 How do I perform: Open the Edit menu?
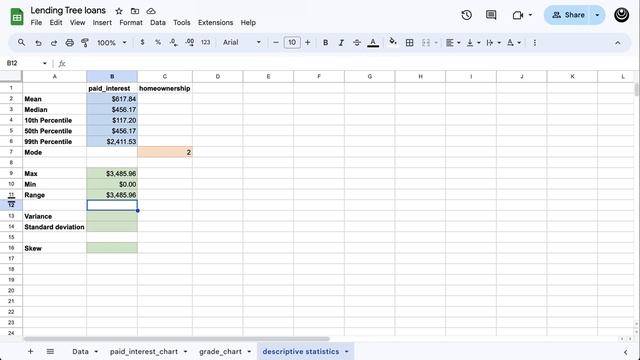pyautogui.click(x=56, y=23)
